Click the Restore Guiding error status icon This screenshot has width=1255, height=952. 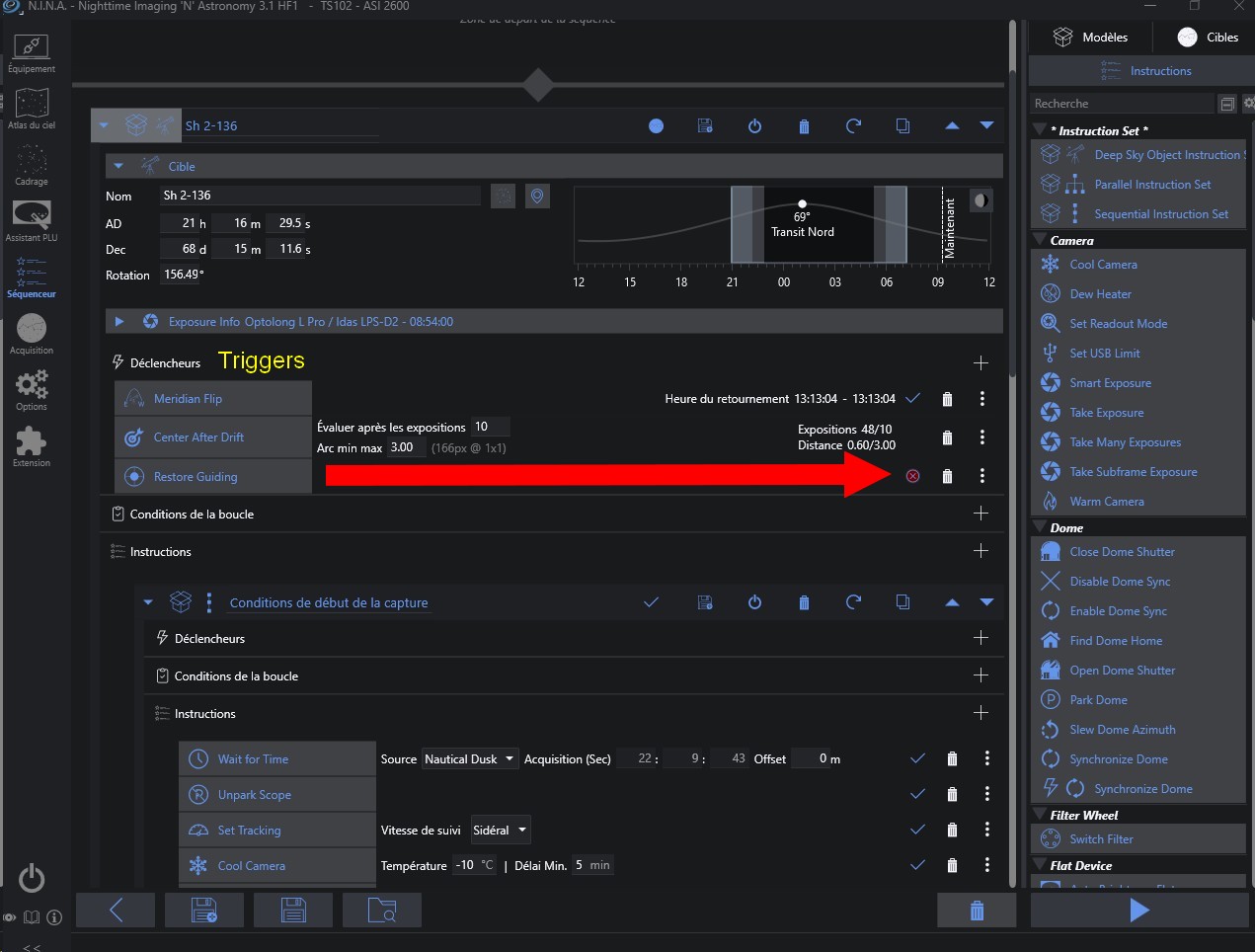pyautogui.click(x=912, y=476)
